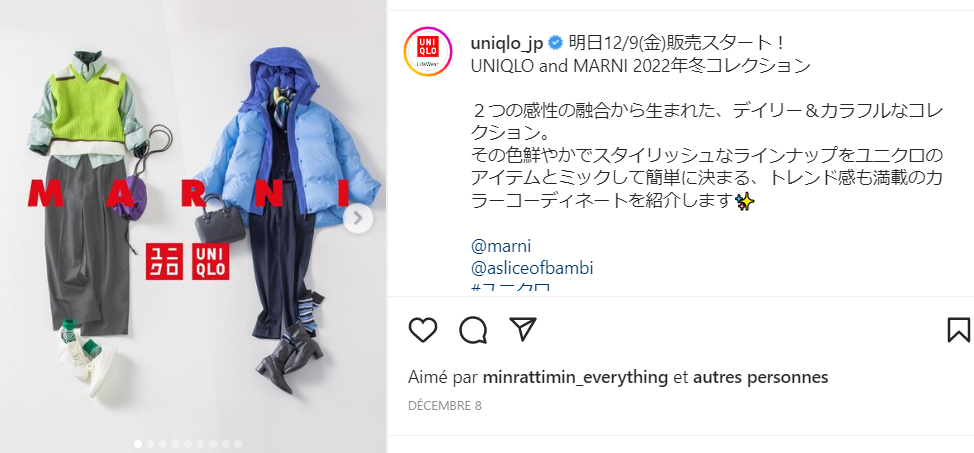Open the uniqlo_jp username link
This screenshot has height=453, width=974.
[507, 43]
